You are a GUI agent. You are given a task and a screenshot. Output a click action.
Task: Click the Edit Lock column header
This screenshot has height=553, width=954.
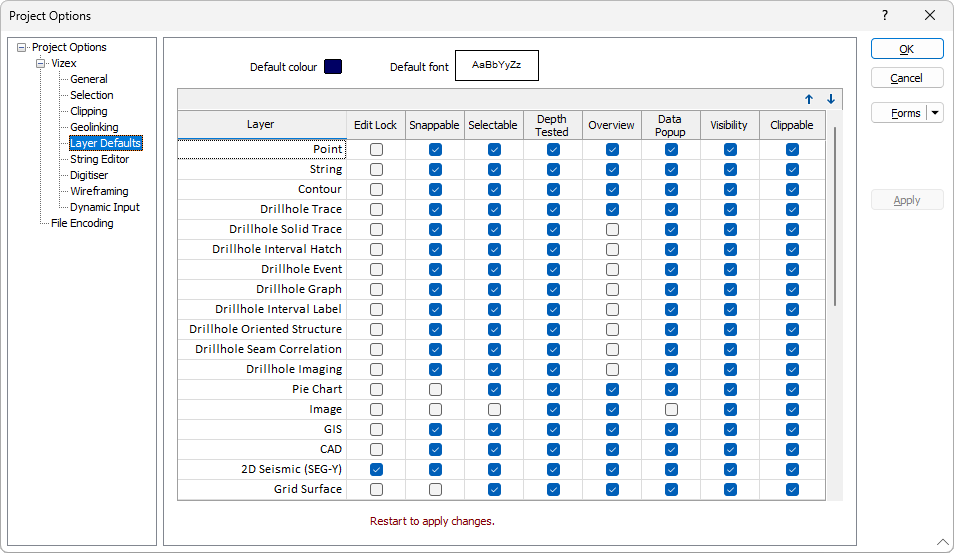(x=375, y=125)
